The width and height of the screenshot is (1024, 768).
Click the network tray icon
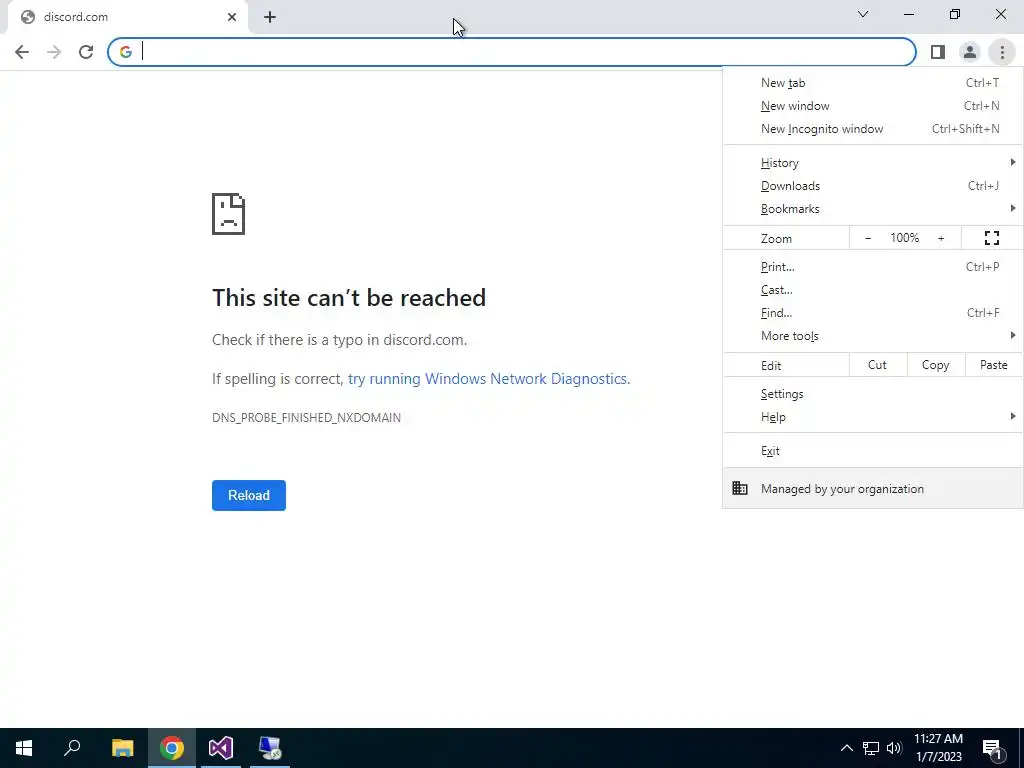[x=871, y=748]
